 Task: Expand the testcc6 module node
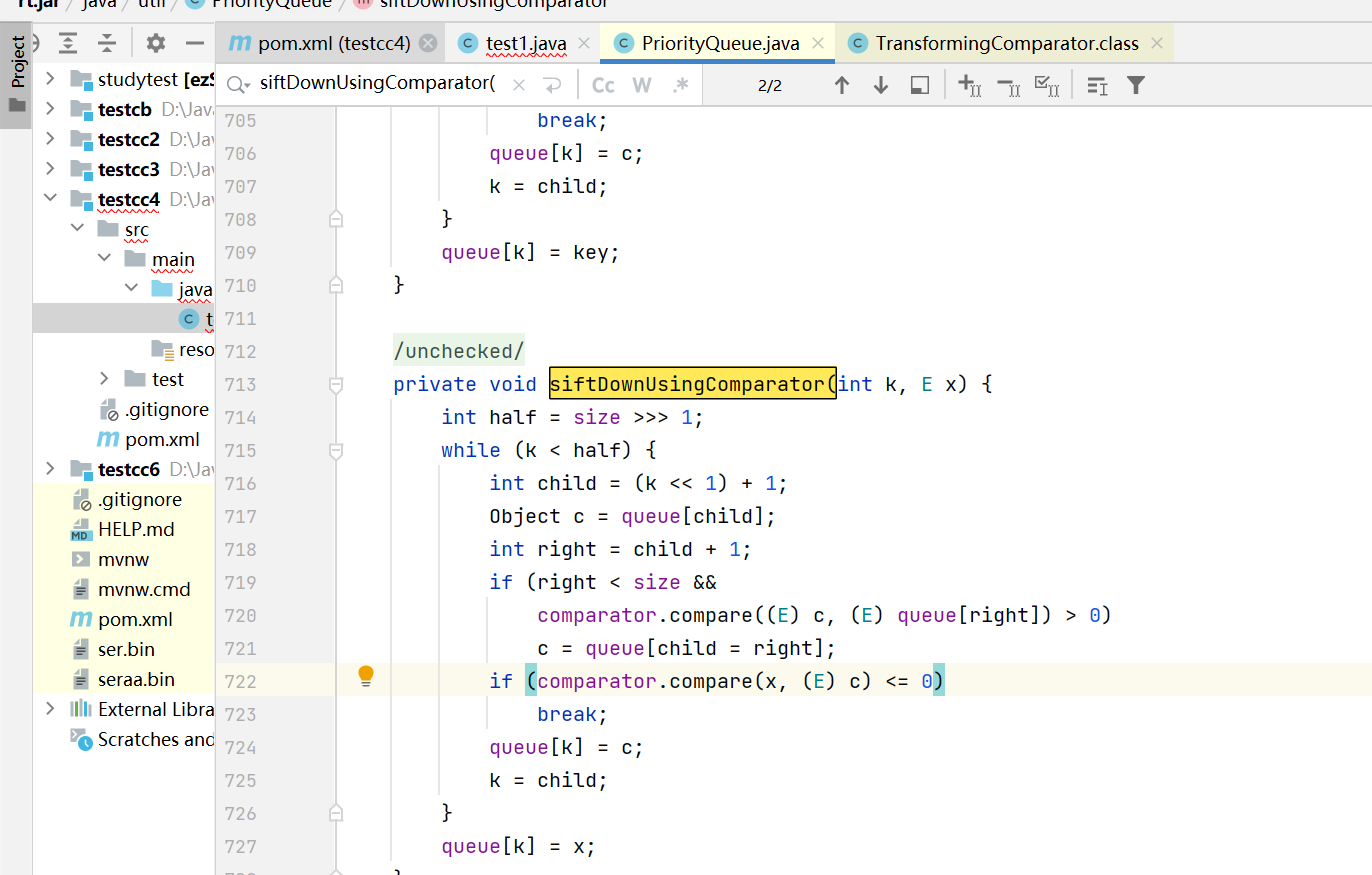tap(51, 469)
